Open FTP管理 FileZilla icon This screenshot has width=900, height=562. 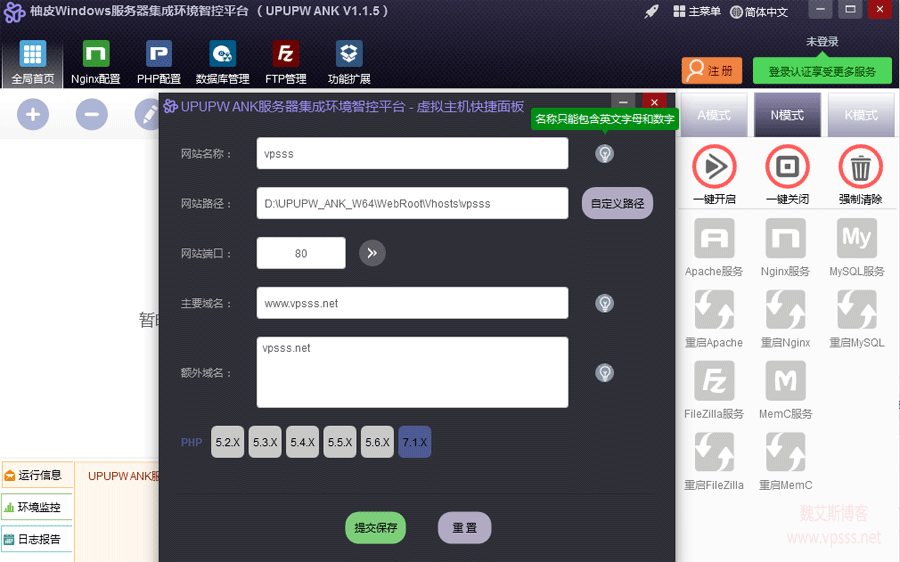click(286, 55)
